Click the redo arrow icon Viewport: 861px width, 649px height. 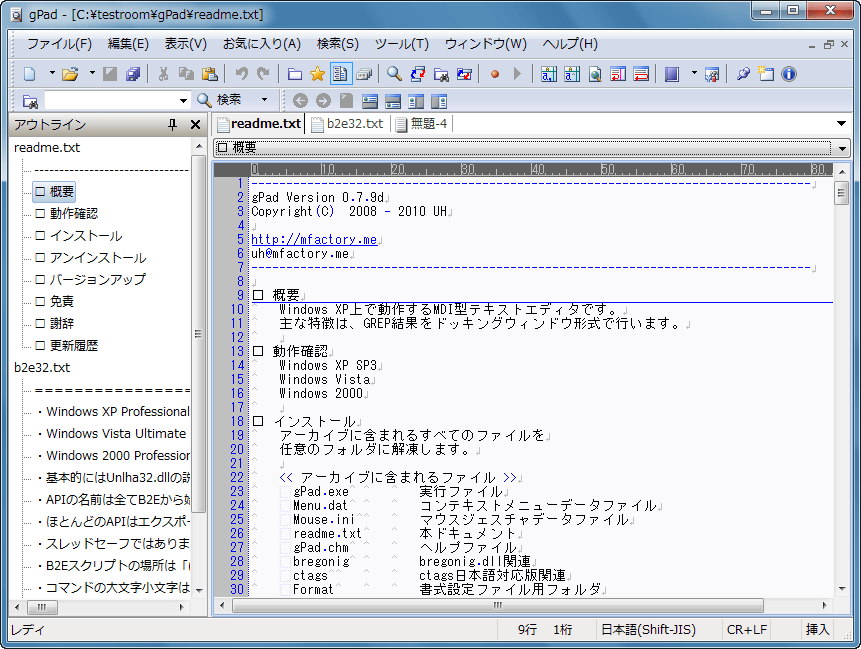[264, 74]
